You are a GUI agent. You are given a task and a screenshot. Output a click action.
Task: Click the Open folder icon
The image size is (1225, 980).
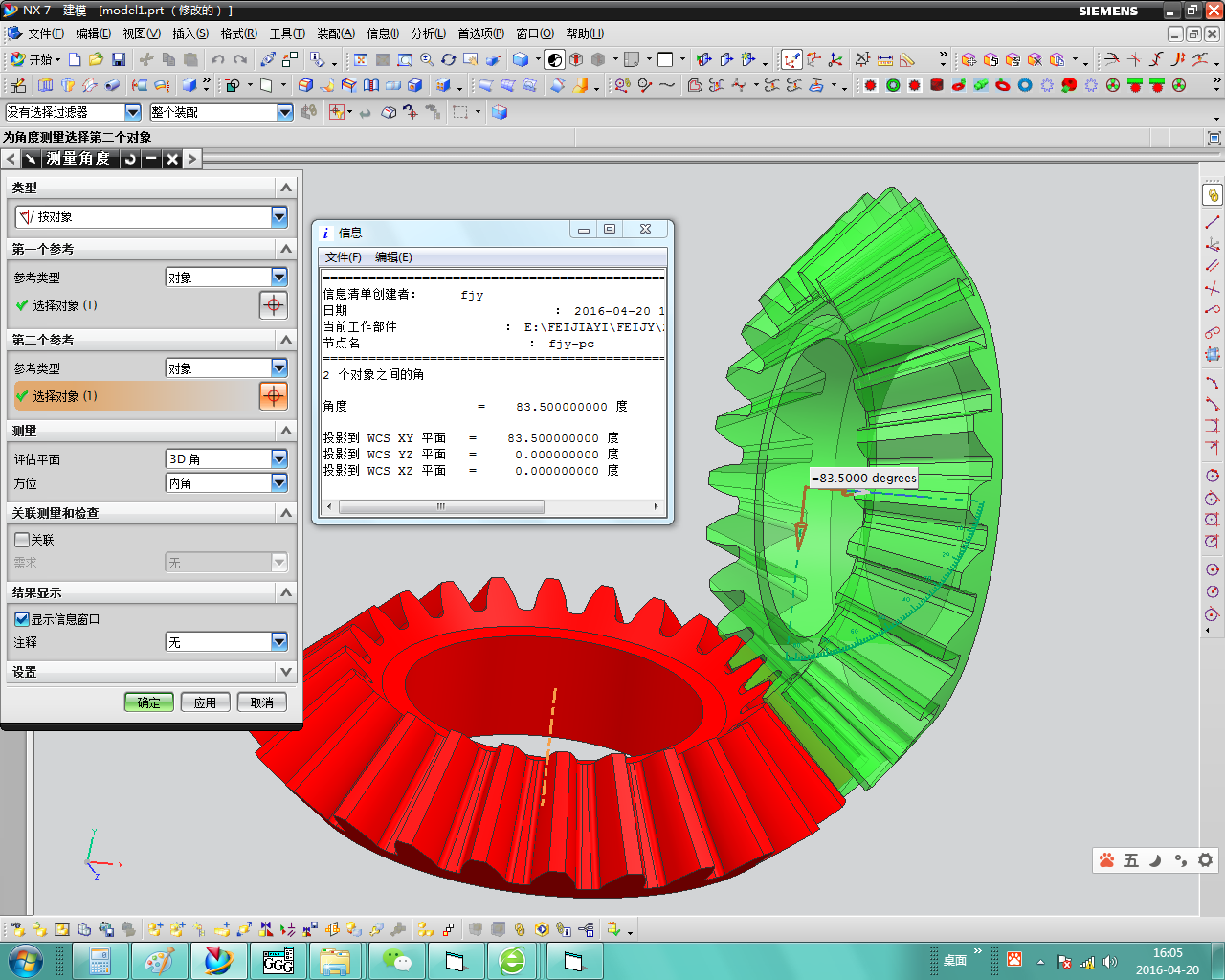point(96,59)
